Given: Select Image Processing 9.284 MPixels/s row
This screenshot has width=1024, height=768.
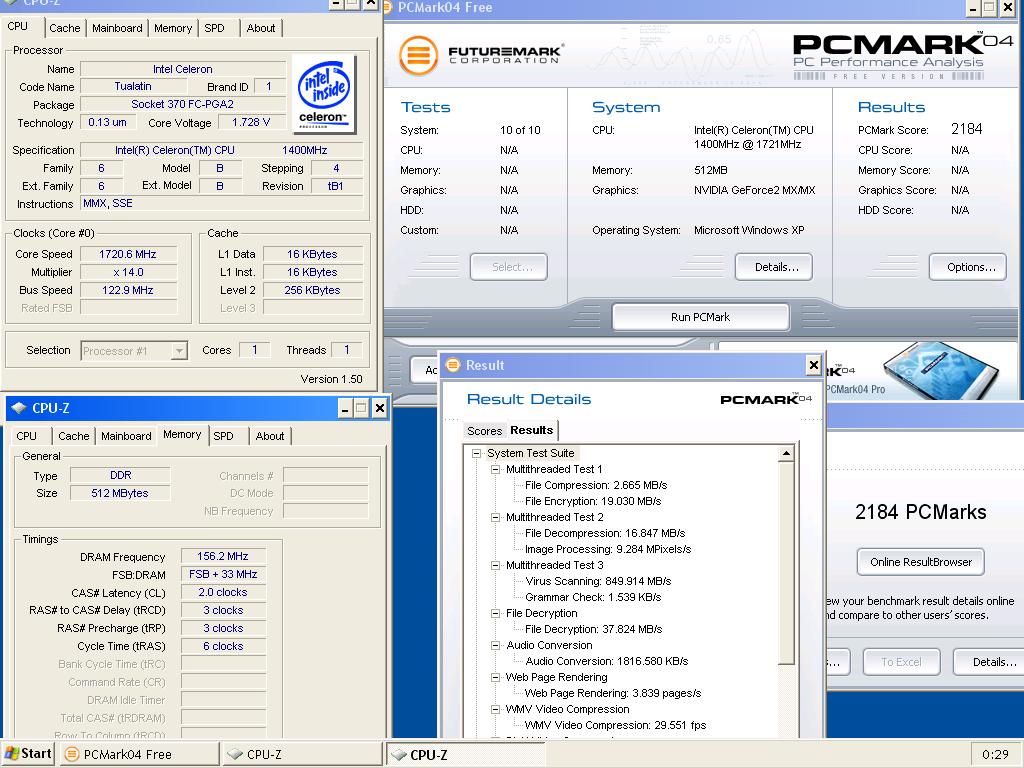Looking at the screenshot, I should click(x=608, y=549).
